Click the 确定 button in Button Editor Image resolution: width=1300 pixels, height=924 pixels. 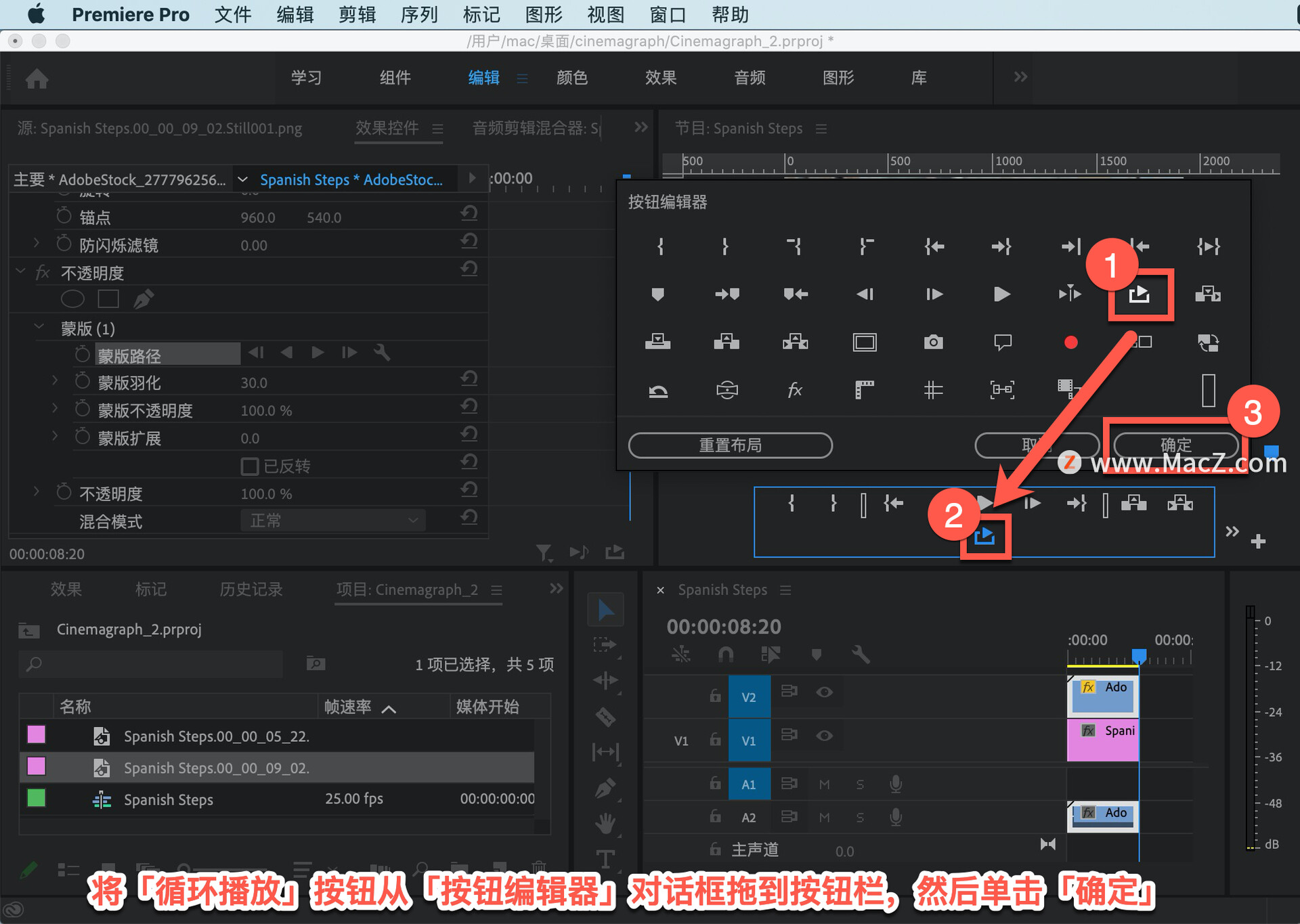pyautogui.click(x=1176, y=445)
